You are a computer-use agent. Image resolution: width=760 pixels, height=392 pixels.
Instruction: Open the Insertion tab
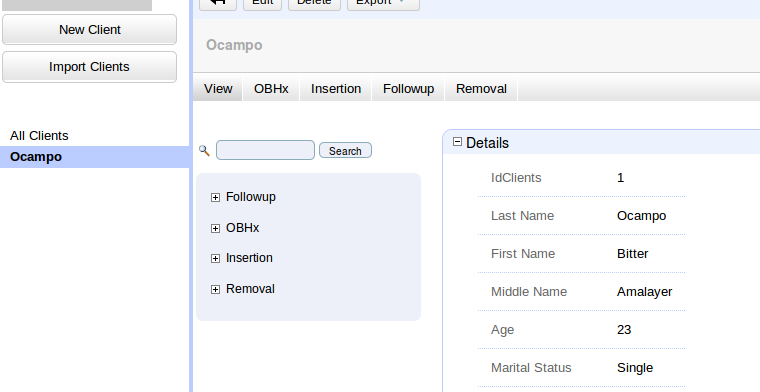[336, 89]
